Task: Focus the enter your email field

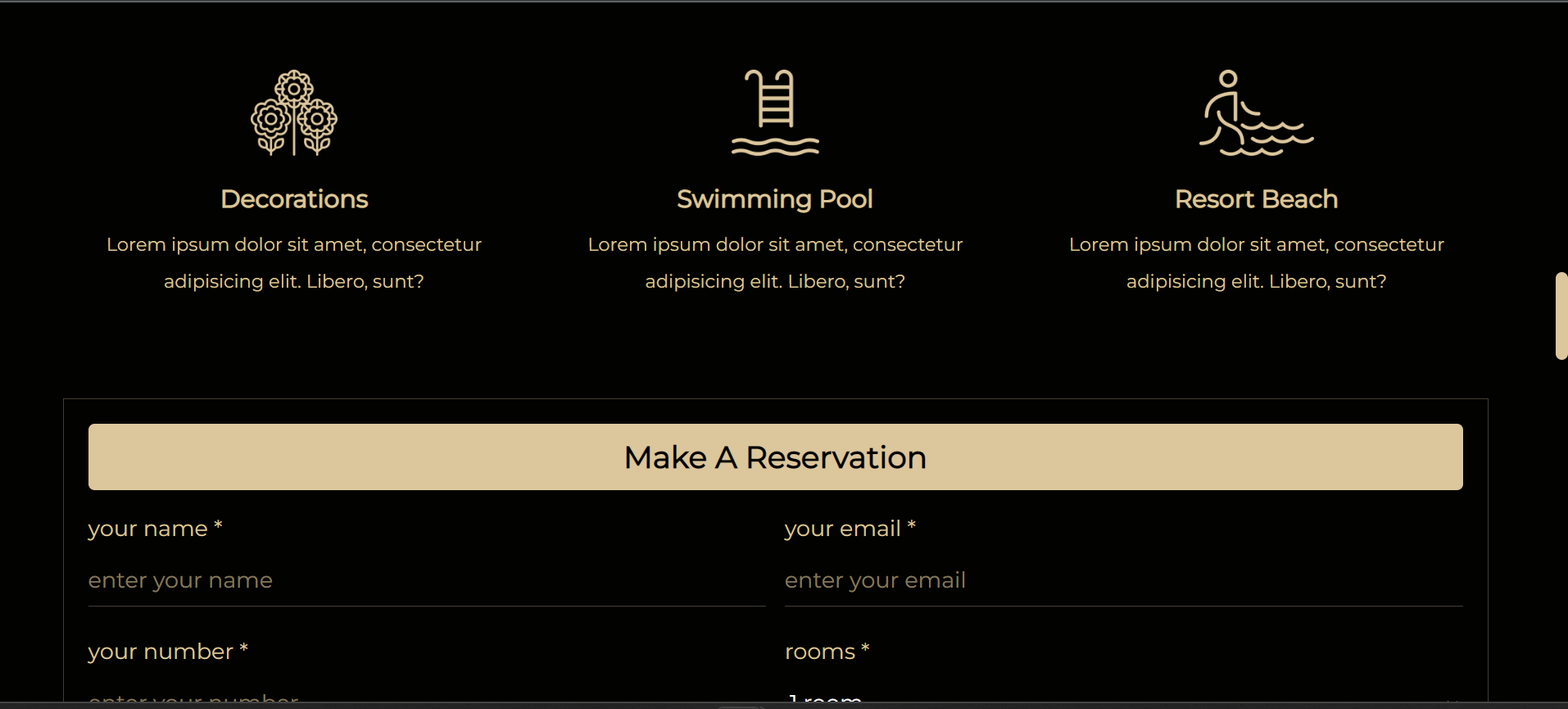Action: [x=1122, y=580]
